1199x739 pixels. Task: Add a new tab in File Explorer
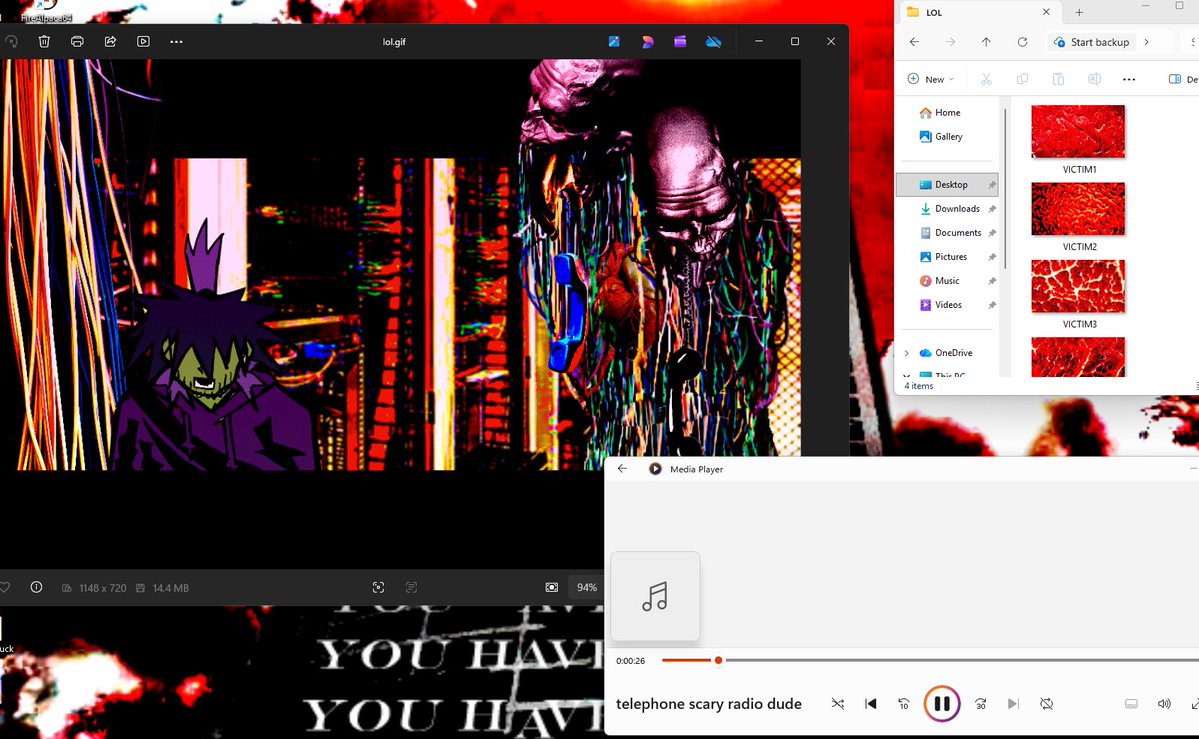coord(1079,12)
